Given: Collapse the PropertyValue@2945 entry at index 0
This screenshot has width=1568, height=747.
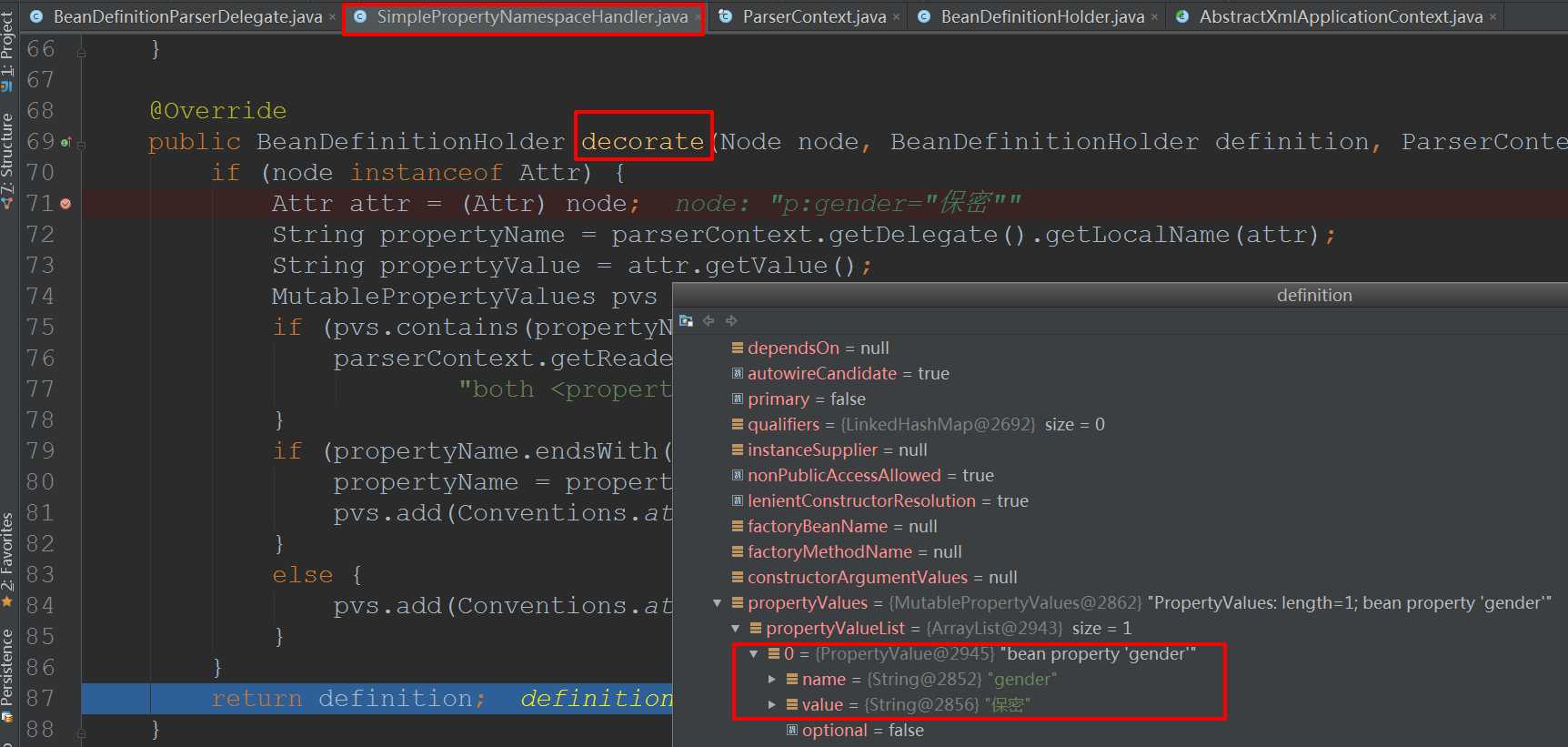Looking at the screenshot, I should 754,653.
